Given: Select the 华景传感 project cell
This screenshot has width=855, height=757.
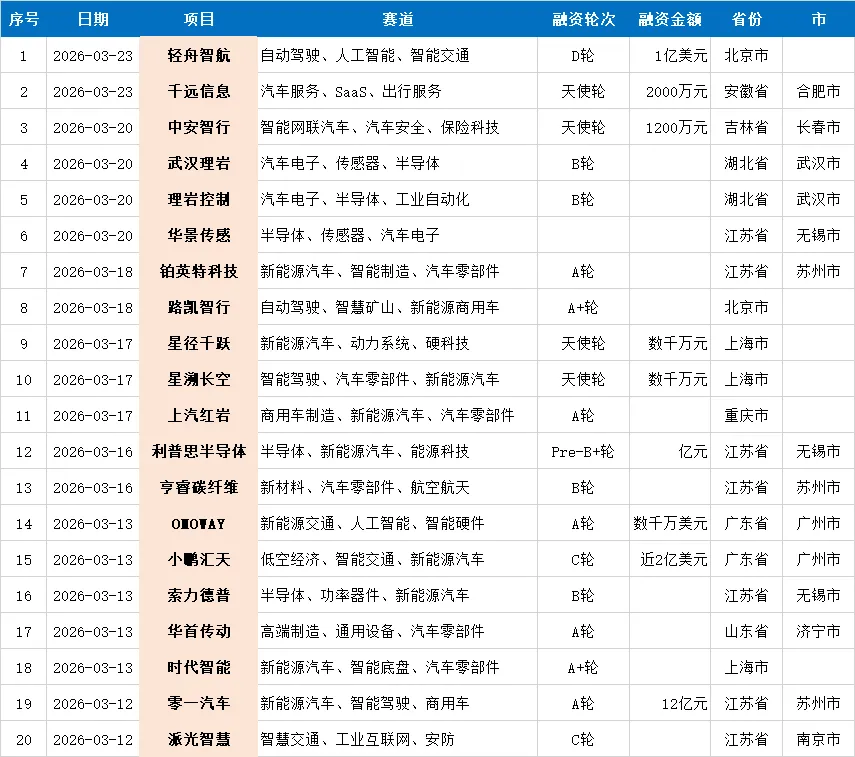Looking at the screenshot, I should point(198,235).
